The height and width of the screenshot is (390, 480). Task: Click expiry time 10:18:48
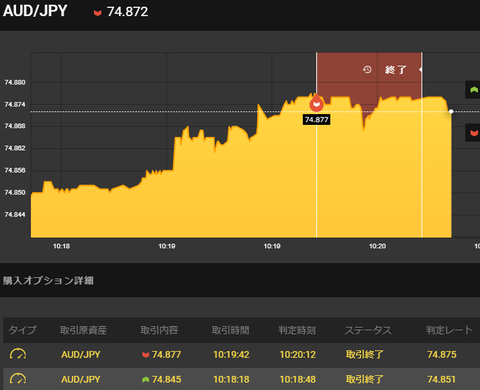click(x=298, y=379)
